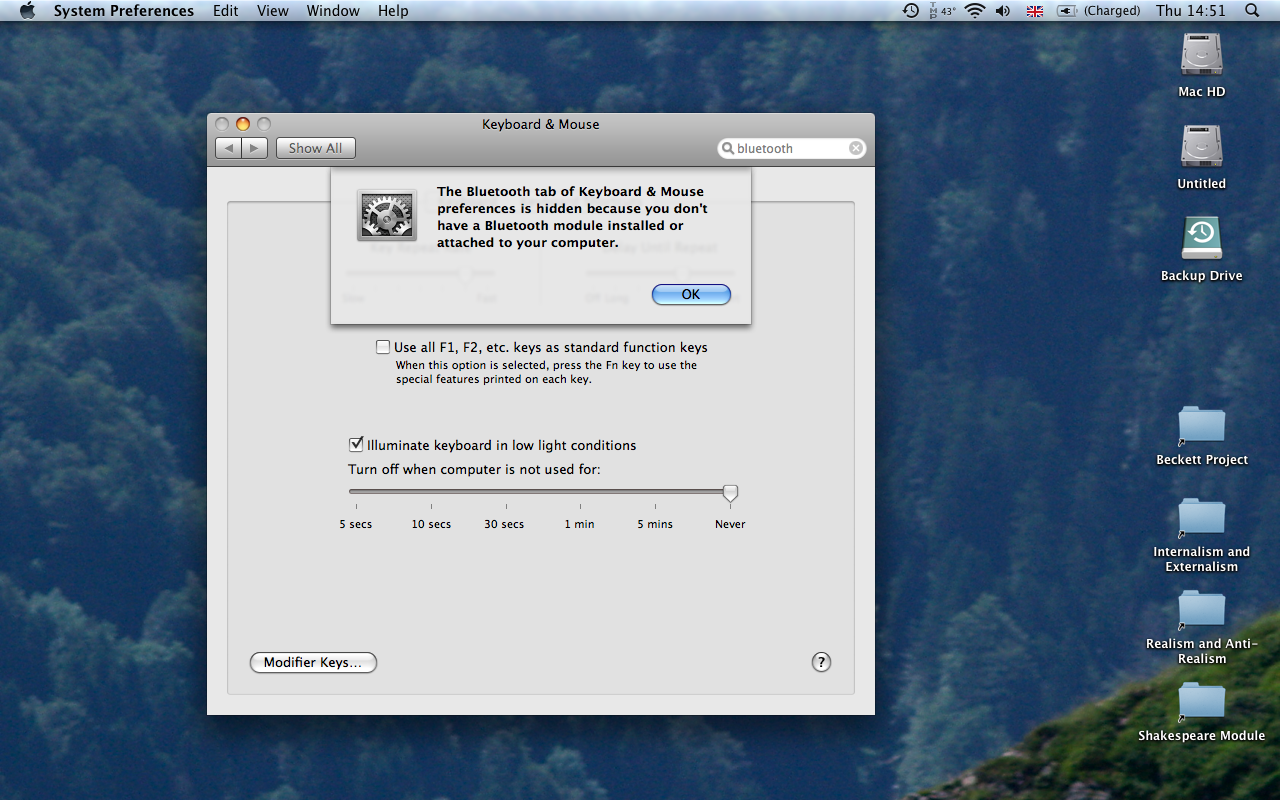Open the battery Charged status menu
The width and height of the screenshot is (1280, 800).
point(1099,11)
